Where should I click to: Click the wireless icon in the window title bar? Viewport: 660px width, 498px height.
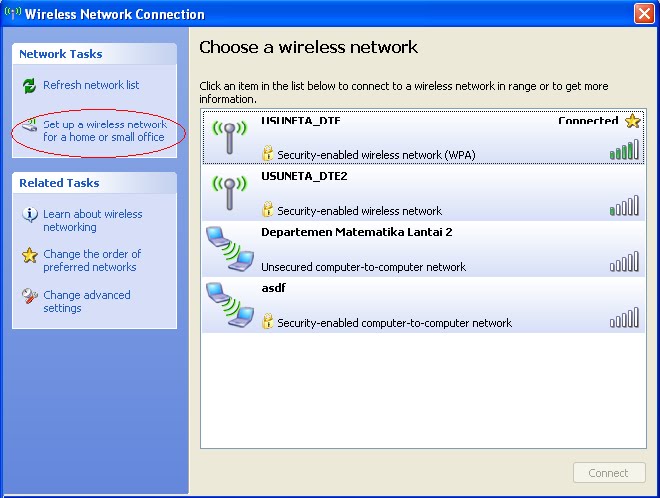12,13
